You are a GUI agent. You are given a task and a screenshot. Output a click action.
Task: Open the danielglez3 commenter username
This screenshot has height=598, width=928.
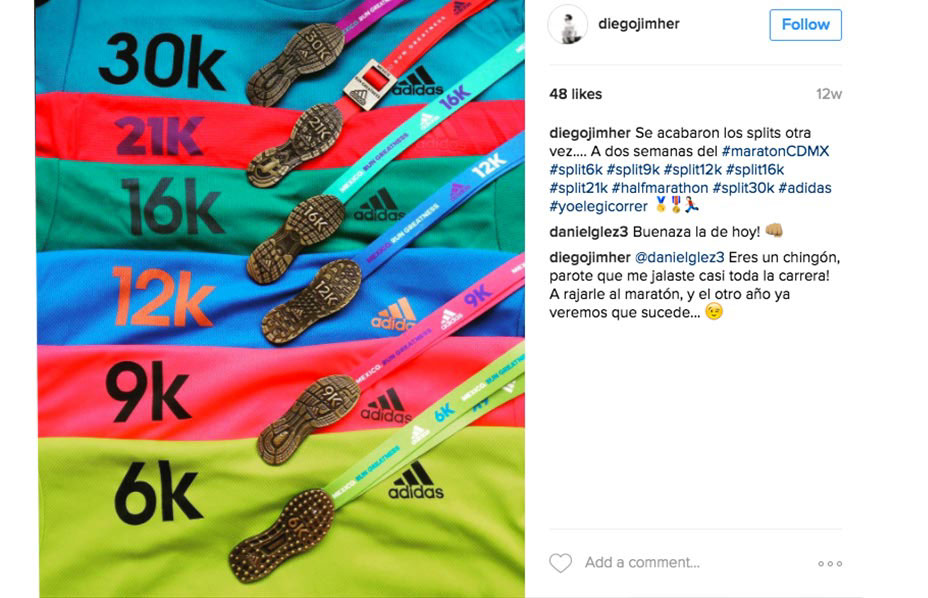[588, 232]
